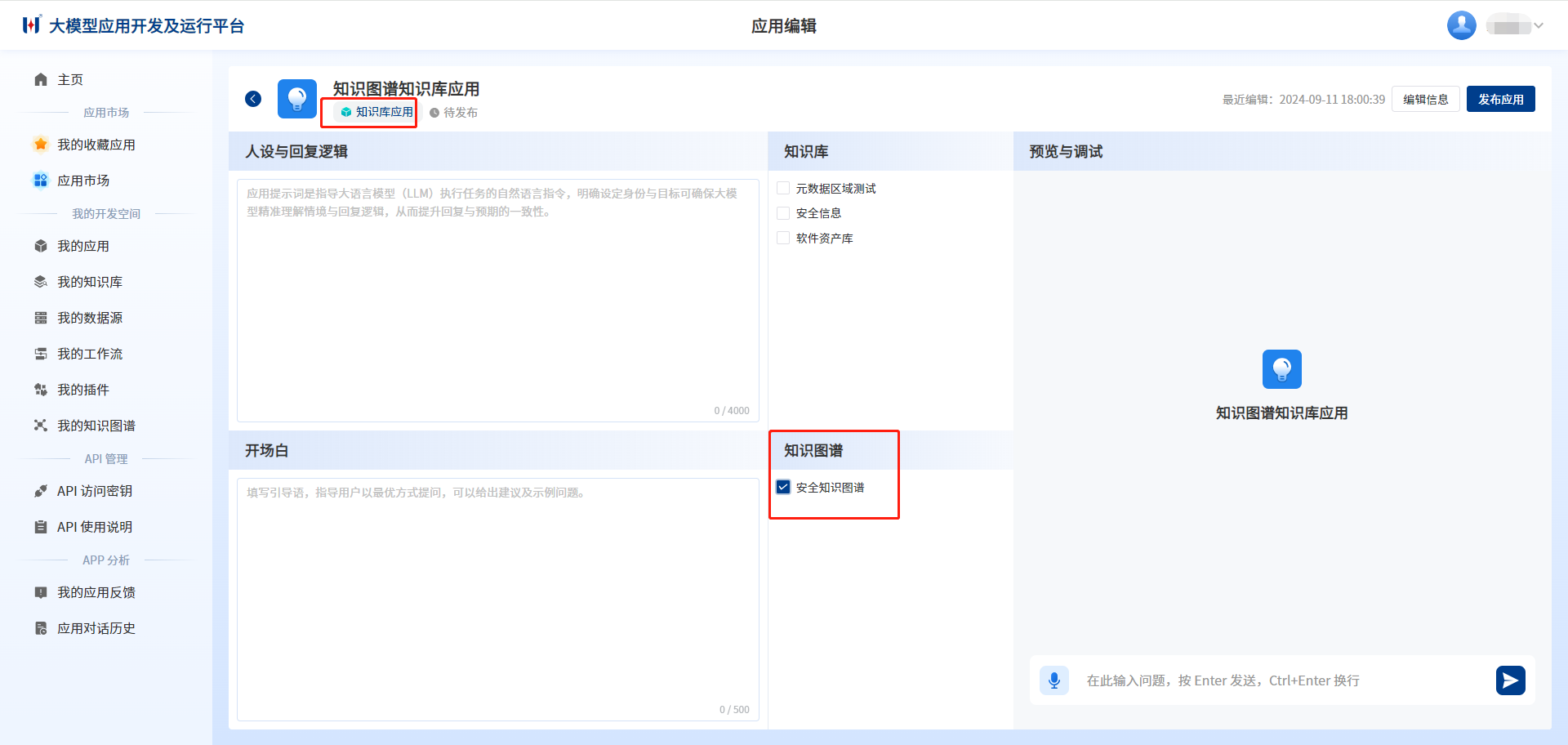Open 我的插件 plugin icon in sidebar

(41, 390)
